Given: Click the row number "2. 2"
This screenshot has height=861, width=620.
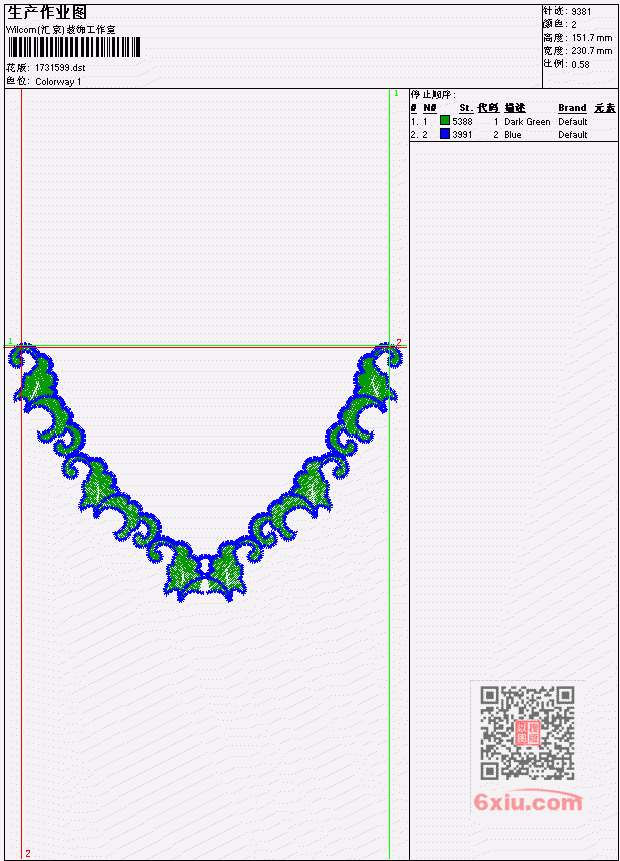Looking at the screenshot, I should [x=419, y=135].
